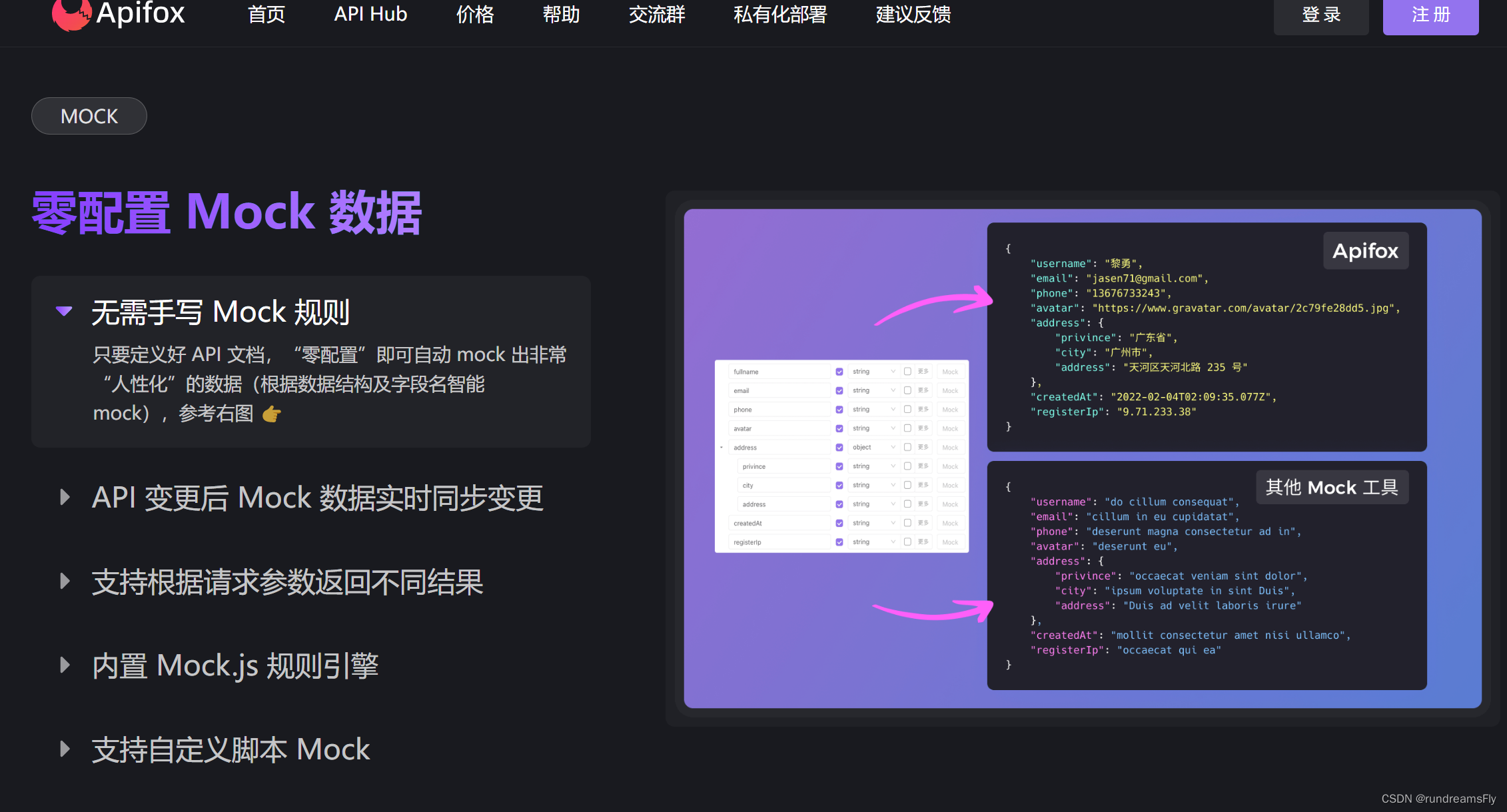Click 更多 in the createdAt row
This screenshot has width=1507, height=812.
pos(923,523)
